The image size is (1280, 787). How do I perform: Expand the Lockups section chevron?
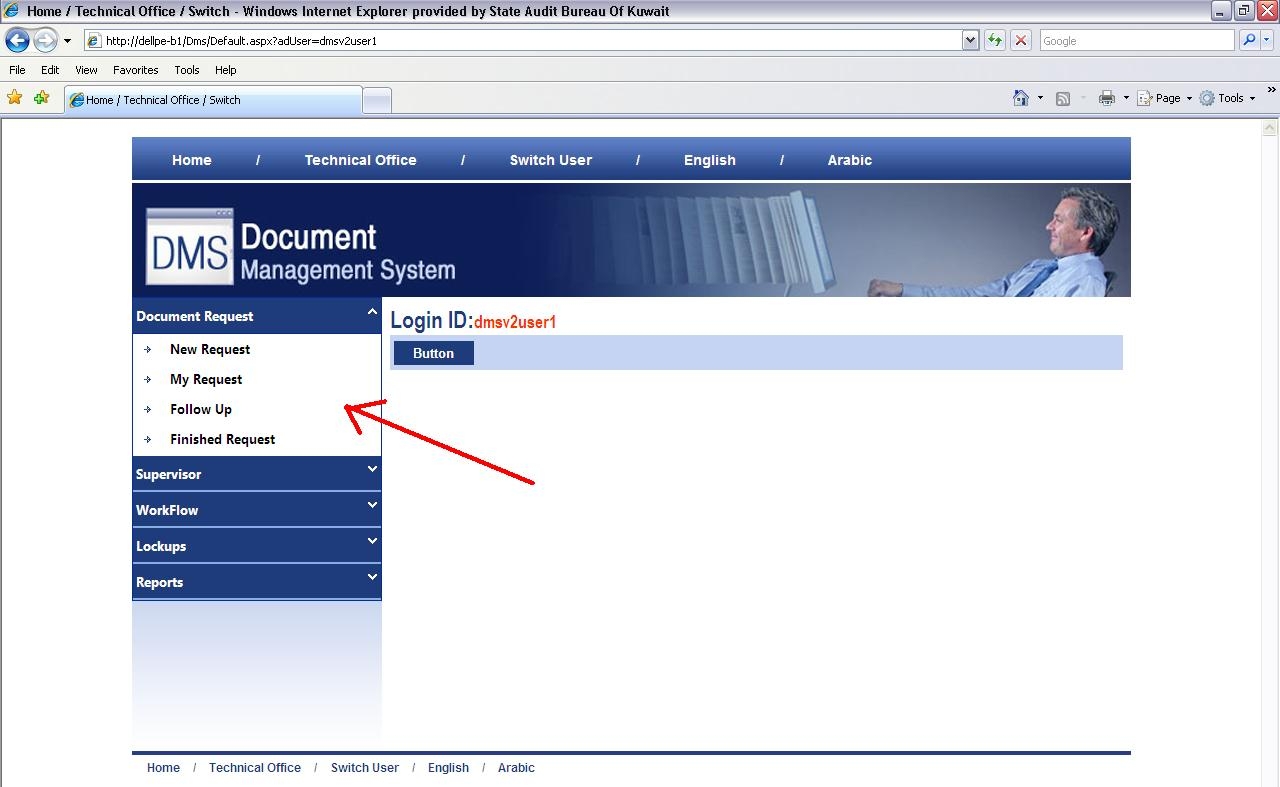tap(372, 541)
